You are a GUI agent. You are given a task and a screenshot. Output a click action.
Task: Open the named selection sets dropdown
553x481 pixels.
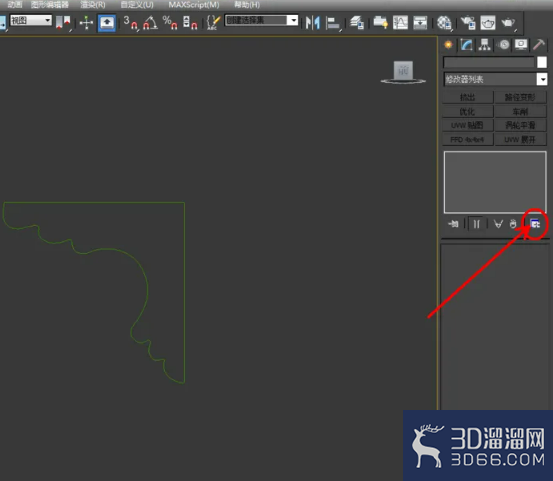coord(261,20)
